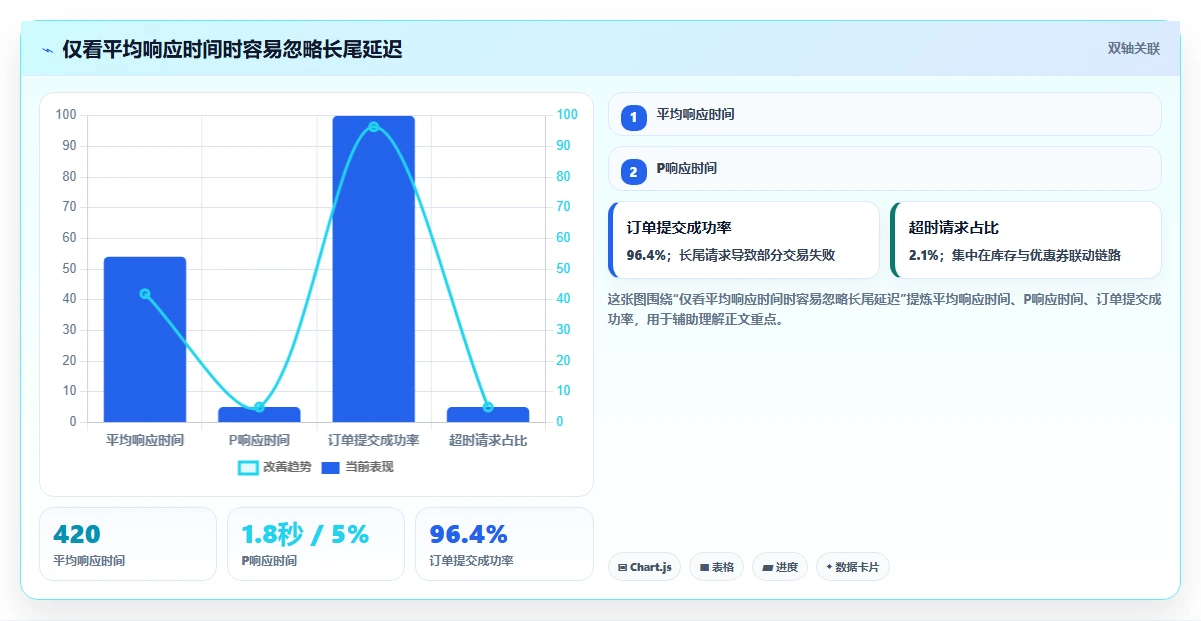Click the 进度 tag

coord(780,567)
